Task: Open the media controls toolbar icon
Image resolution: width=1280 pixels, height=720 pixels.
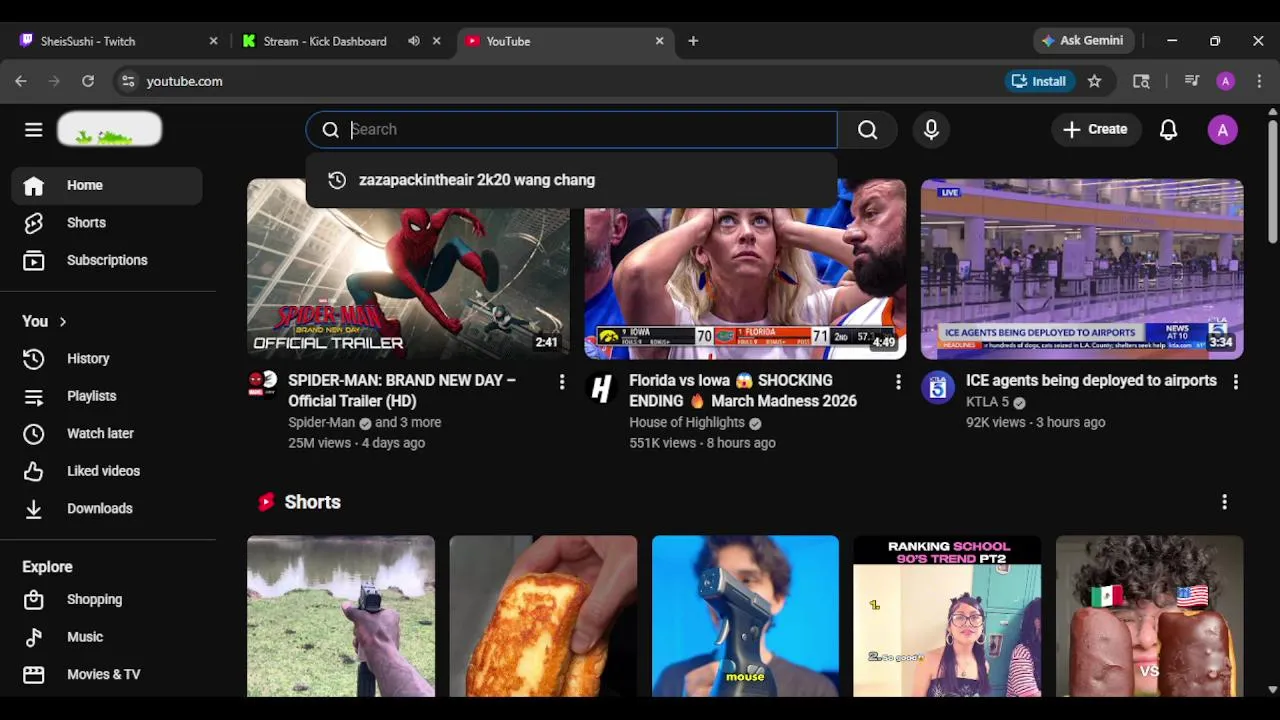Action: tap(1191, 81)
